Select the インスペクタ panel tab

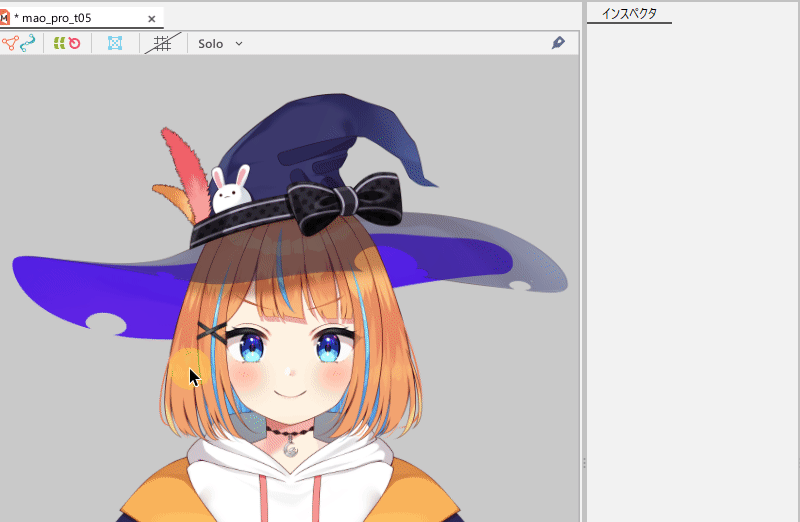629,13
